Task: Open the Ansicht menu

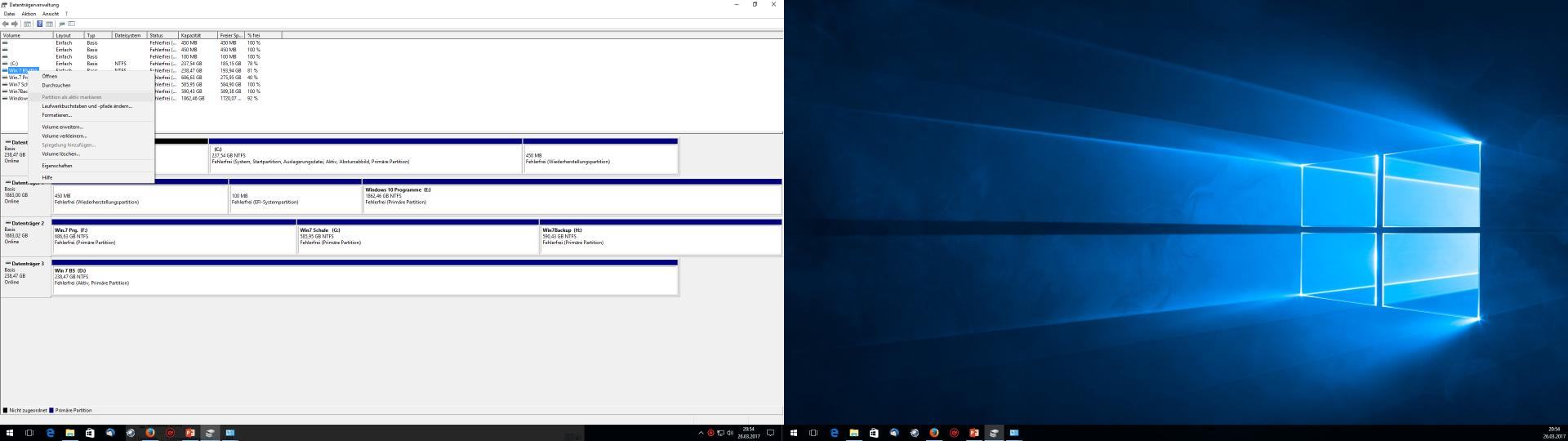Action: (50, 14)
